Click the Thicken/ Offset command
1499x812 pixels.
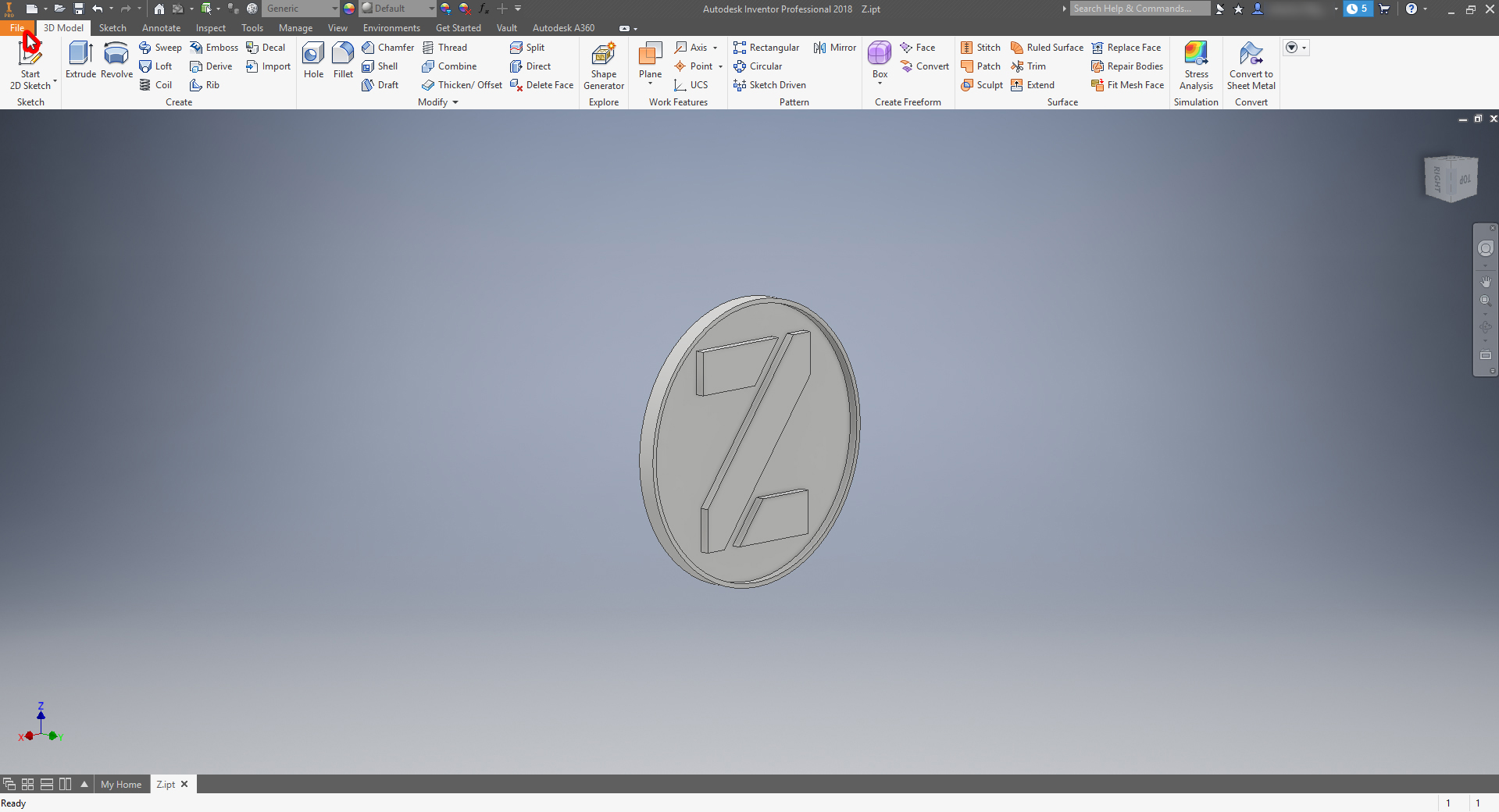coord(462,85)
